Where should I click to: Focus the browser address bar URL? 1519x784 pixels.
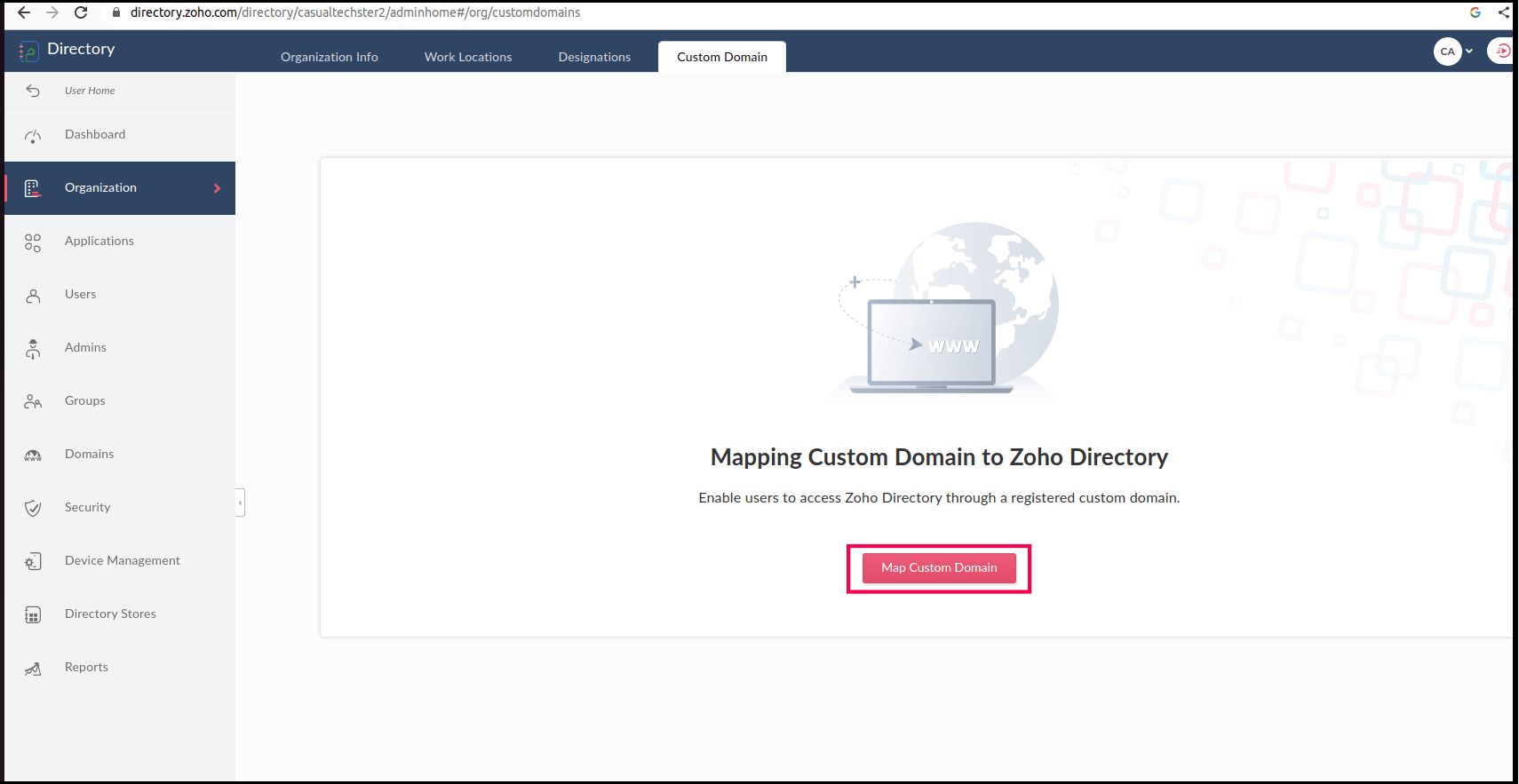[355, 12]
